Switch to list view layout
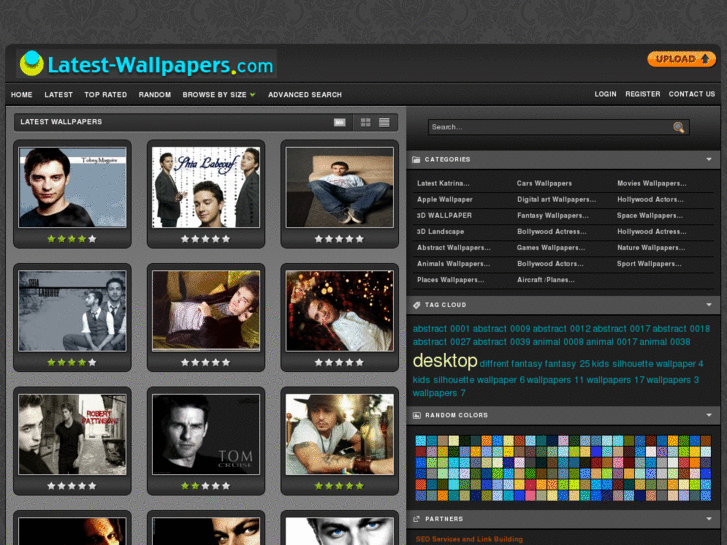This screenshot has height=545, width=727. [384, 122]
